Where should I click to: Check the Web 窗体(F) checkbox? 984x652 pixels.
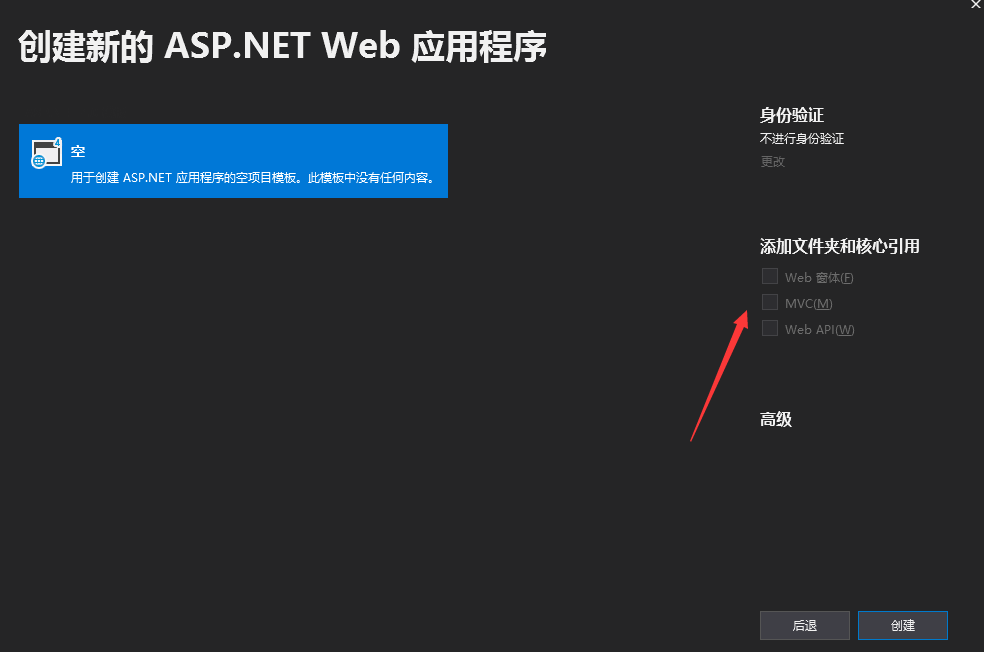point(769,276)
